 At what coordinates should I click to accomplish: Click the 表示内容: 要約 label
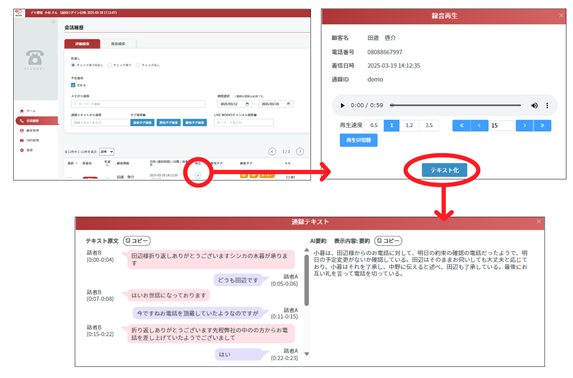[352, 241]
